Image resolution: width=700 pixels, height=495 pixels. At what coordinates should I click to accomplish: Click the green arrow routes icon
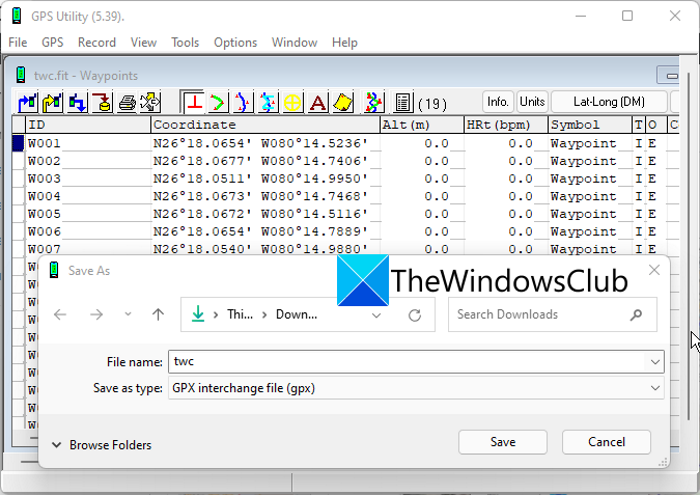click(x=218, y=102)
